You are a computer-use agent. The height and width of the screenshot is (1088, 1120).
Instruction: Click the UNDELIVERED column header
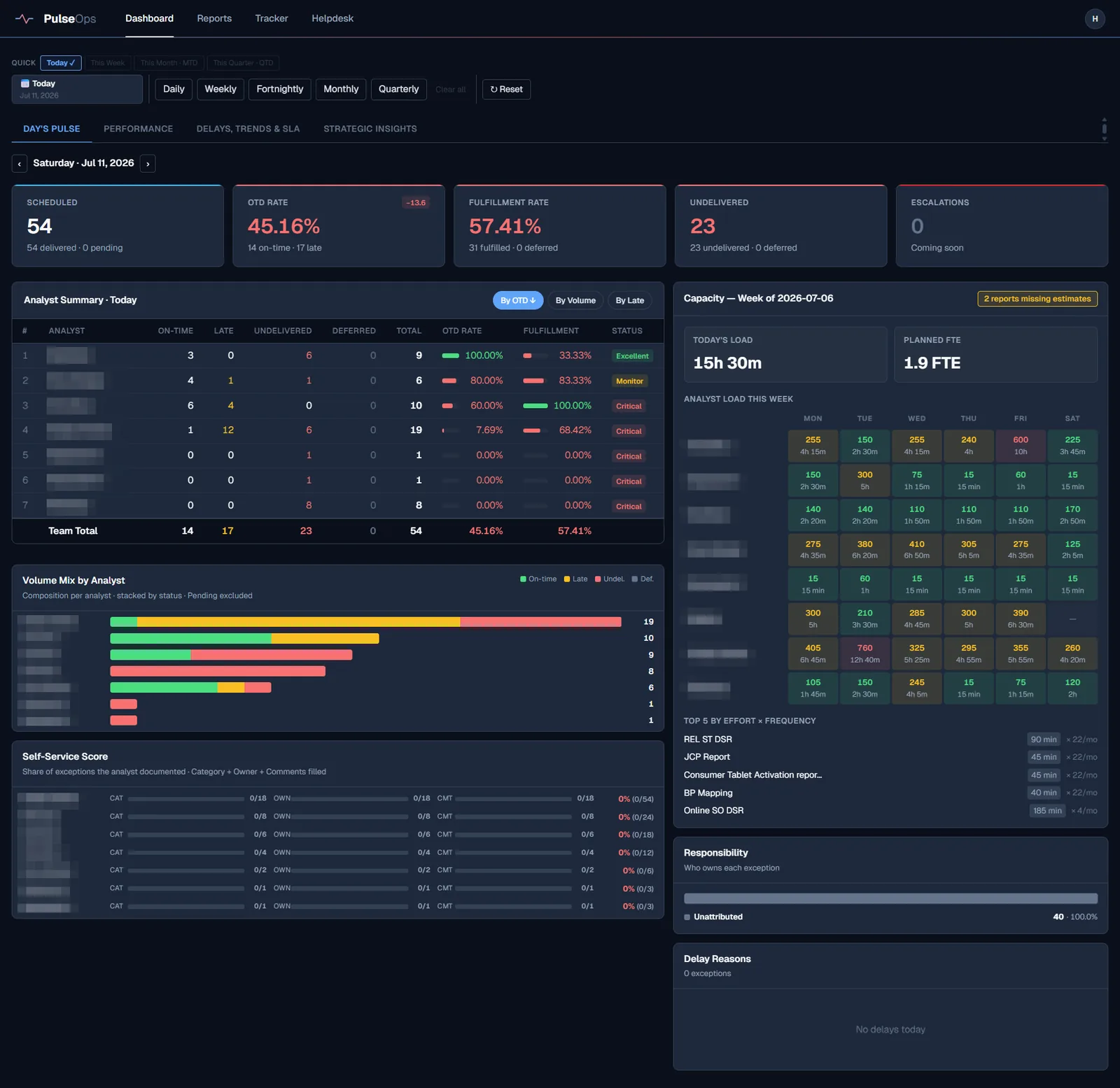(x=283, y=331)
